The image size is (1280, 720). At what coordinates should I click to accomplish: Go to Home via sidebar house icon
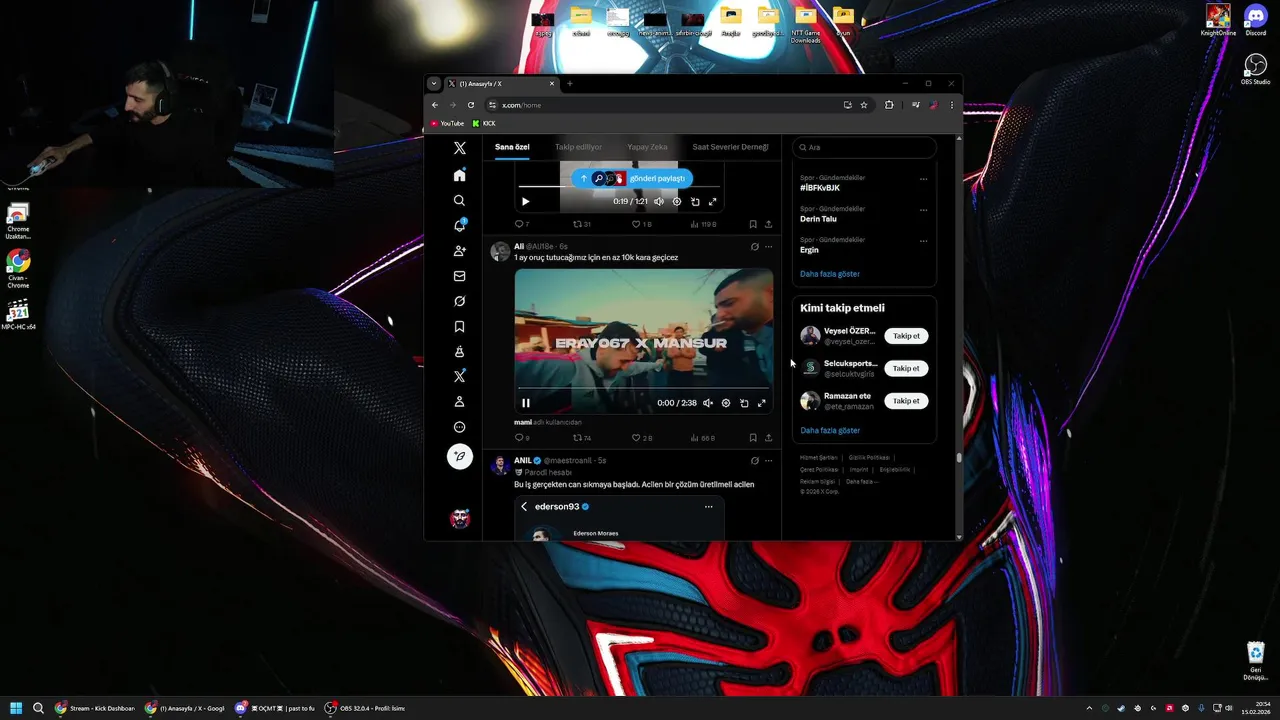point(459,175)
